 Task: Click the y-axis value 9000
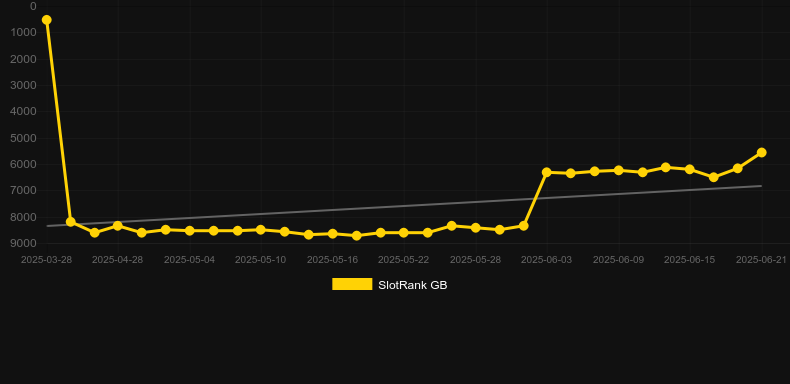click(x=24, y=243)
